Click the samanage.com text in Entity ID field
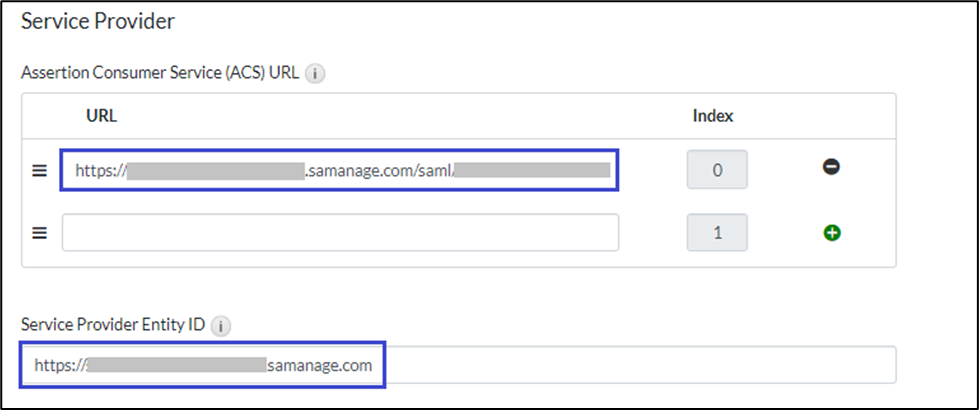Viewport: 979px width, 410px height. coord(320,365)
